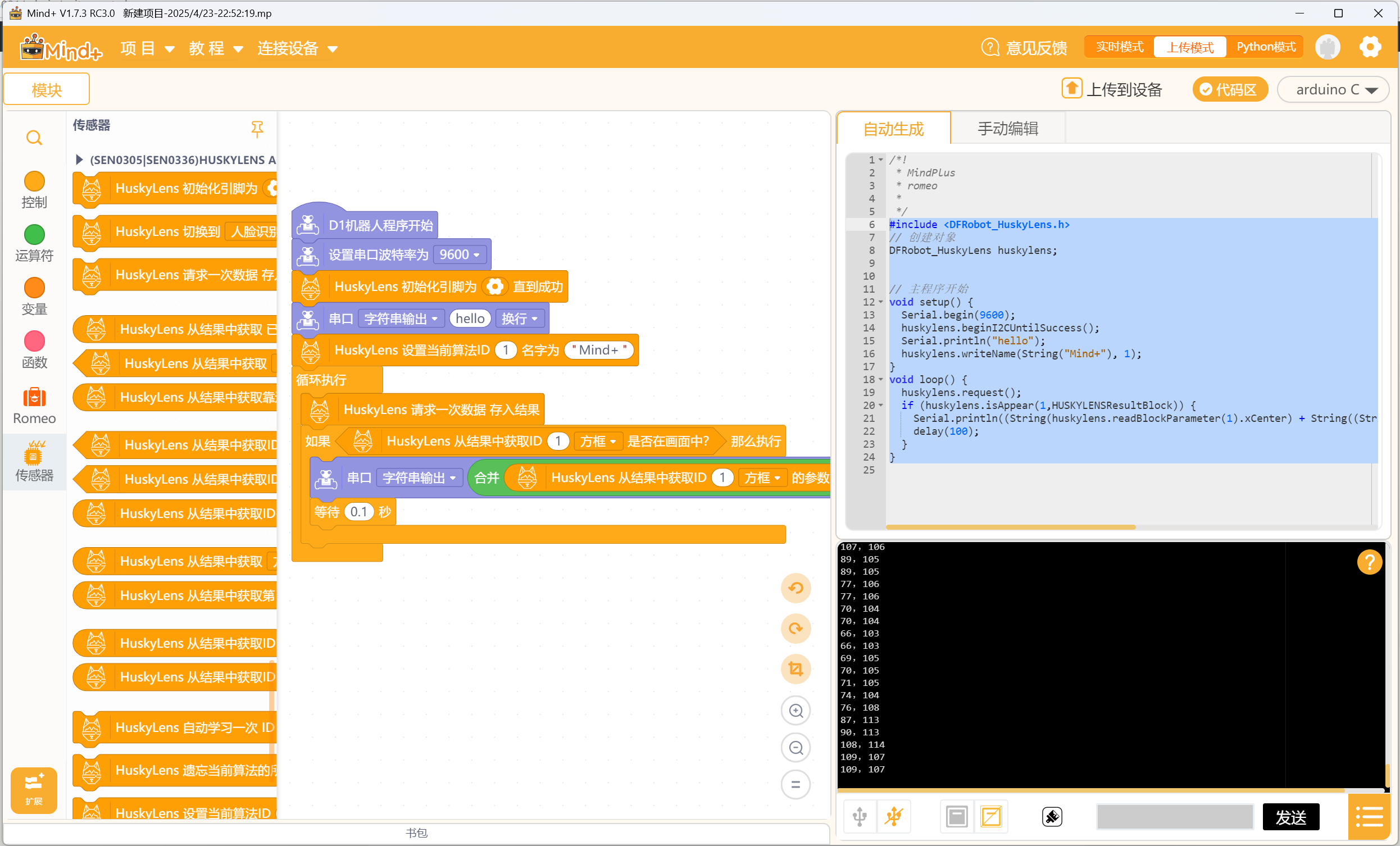1400x846 pixels.
Task: Open 字符串输出 dropdown in loop serial block
Action: point(419,478)
